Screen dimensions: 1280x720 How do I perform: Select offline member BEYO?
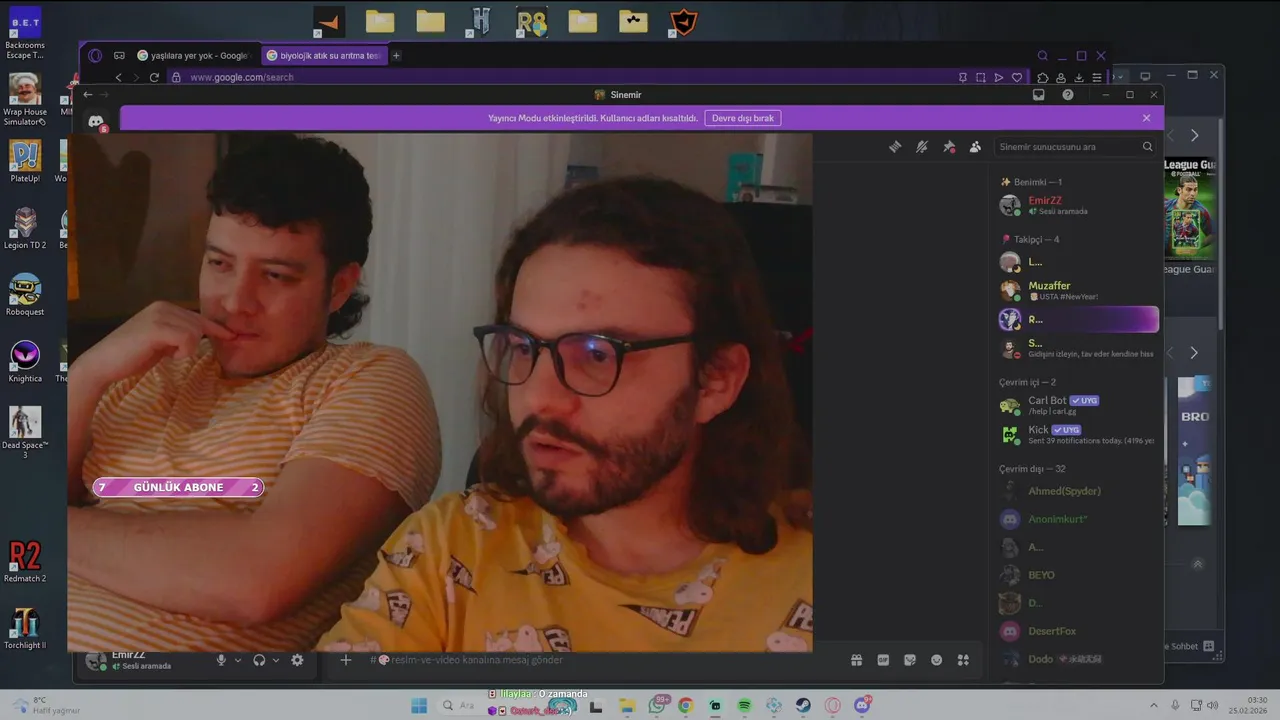coord(1078,575)
